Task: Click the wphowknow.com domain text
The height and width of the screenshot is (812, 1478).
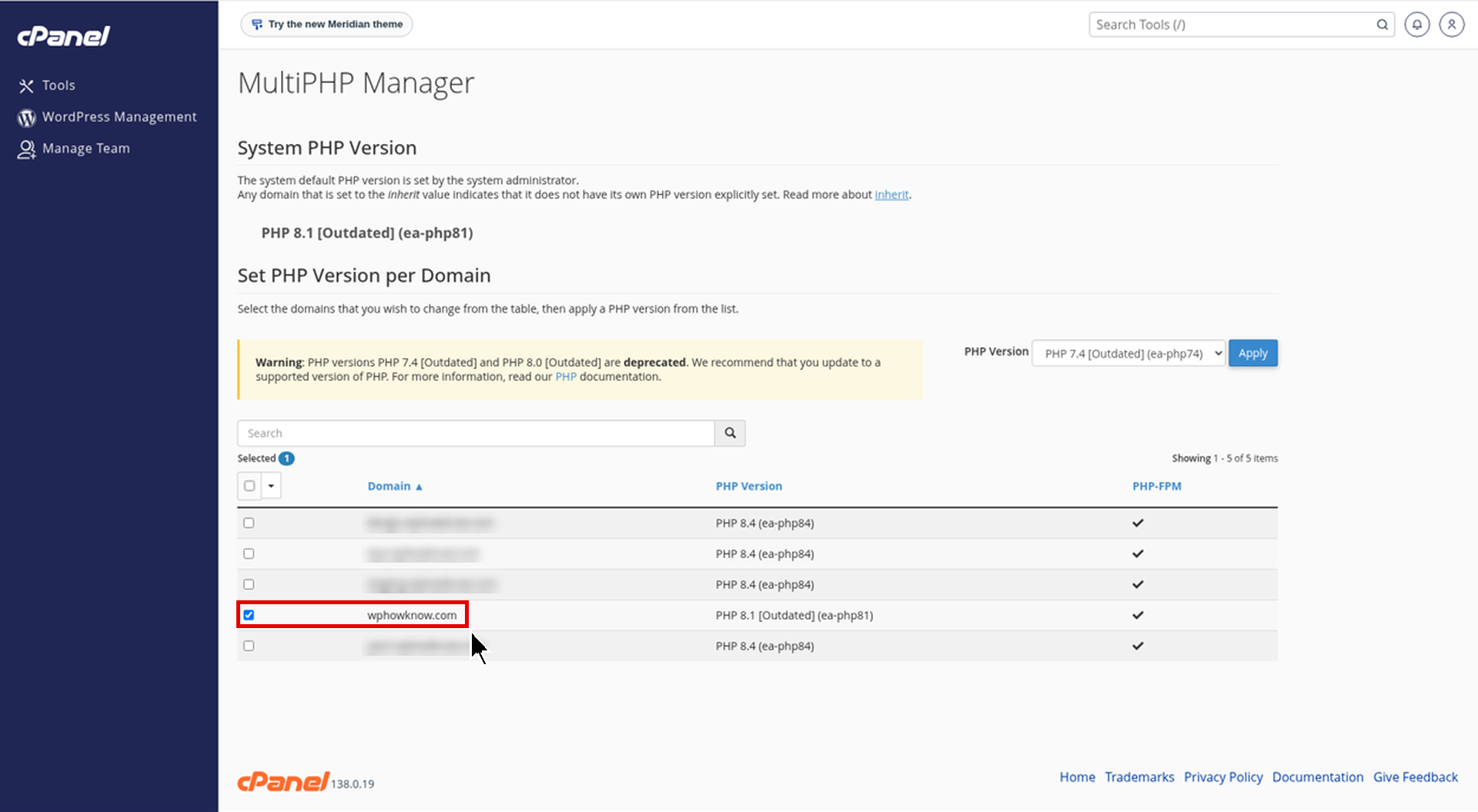Action: click(412, 615)
